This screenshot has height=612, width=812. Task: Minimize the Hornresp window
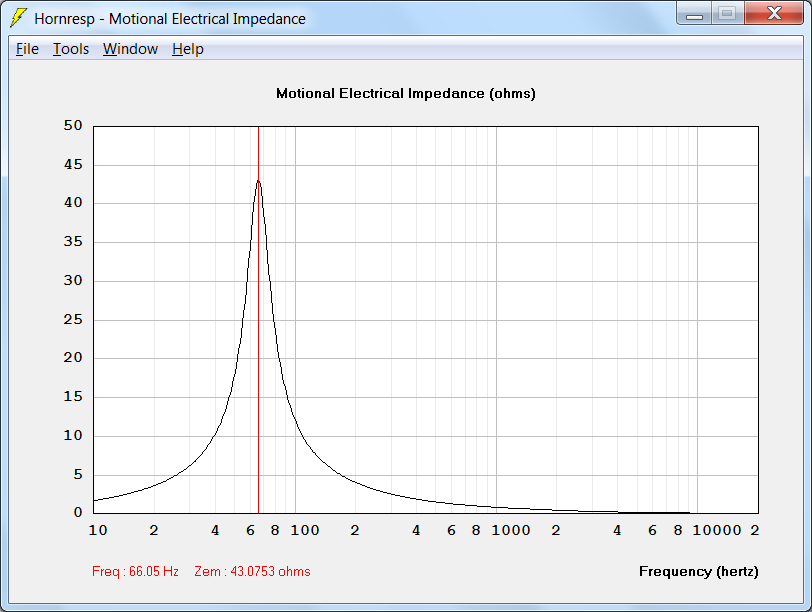coord(694,14)
